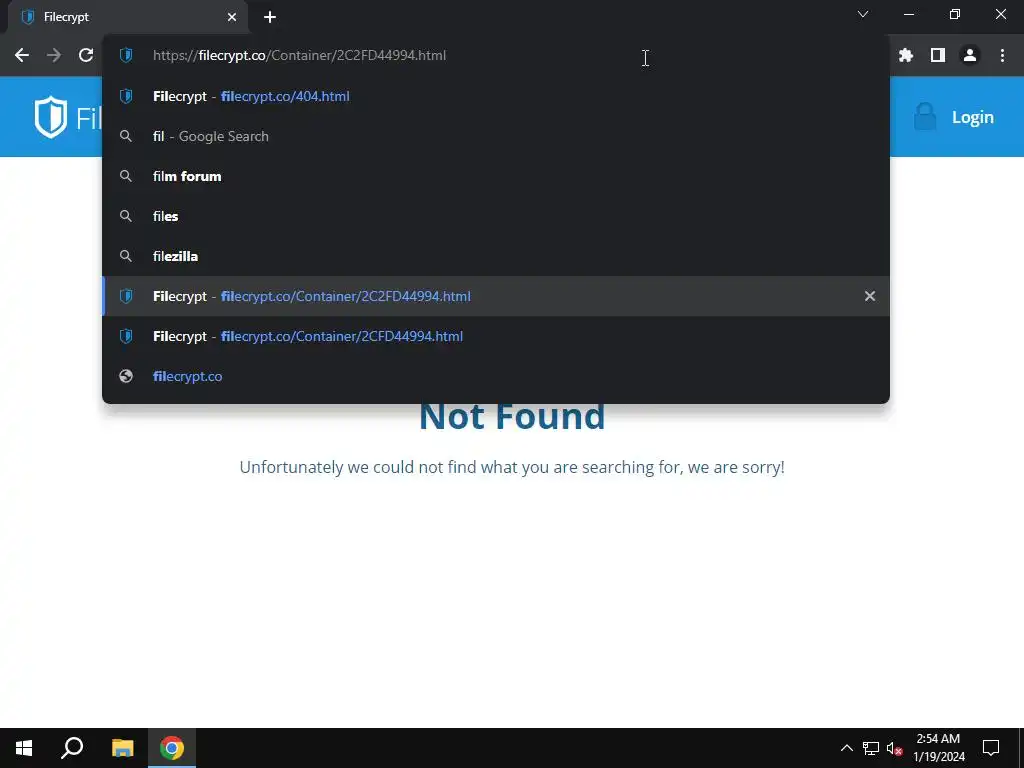
Task: Open Windows taskbar search
Action: (x=72, y=748)
